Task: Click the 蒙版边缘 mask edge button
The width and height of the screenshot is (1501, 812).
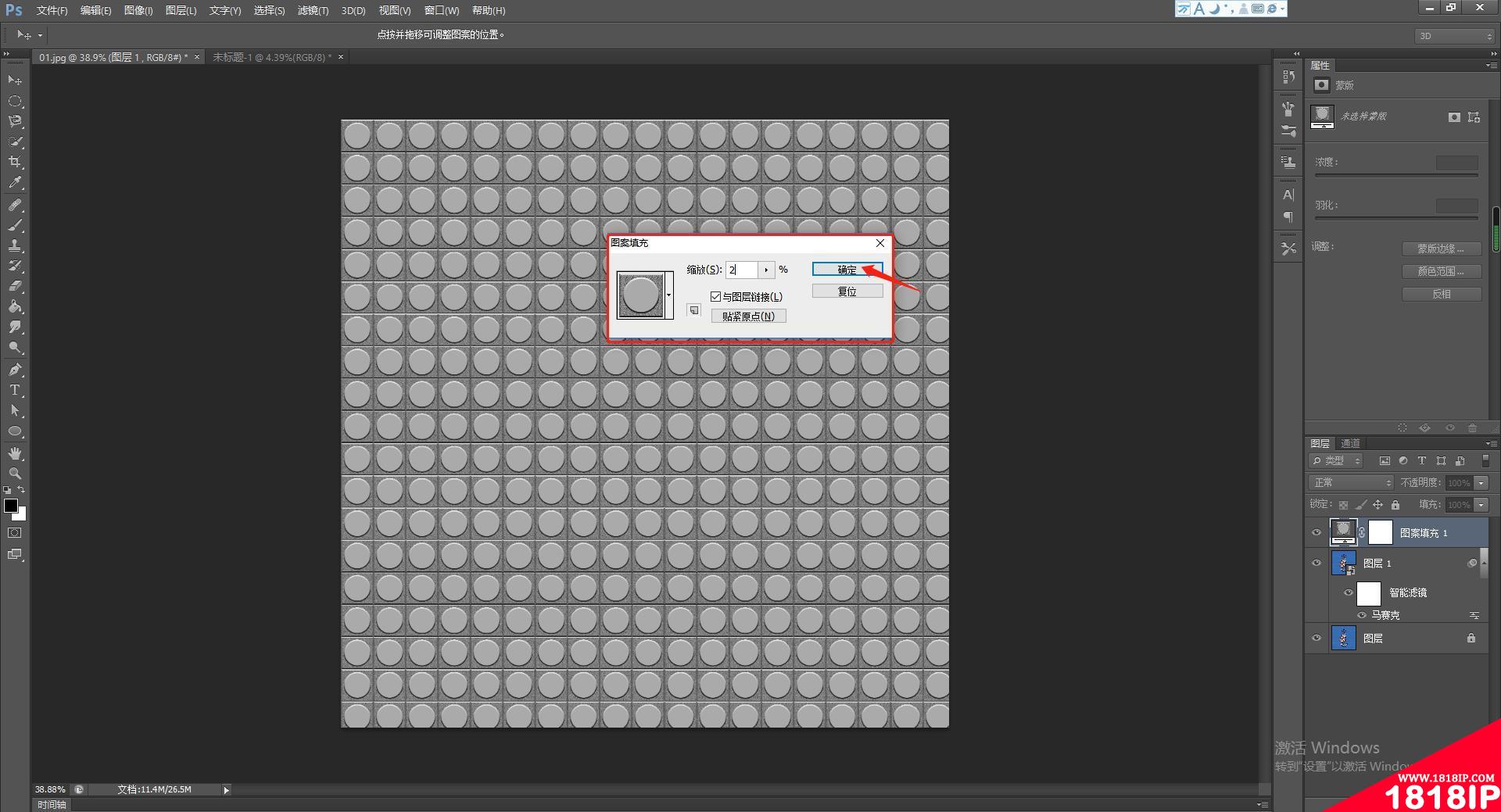Action: coord(1441,249)
